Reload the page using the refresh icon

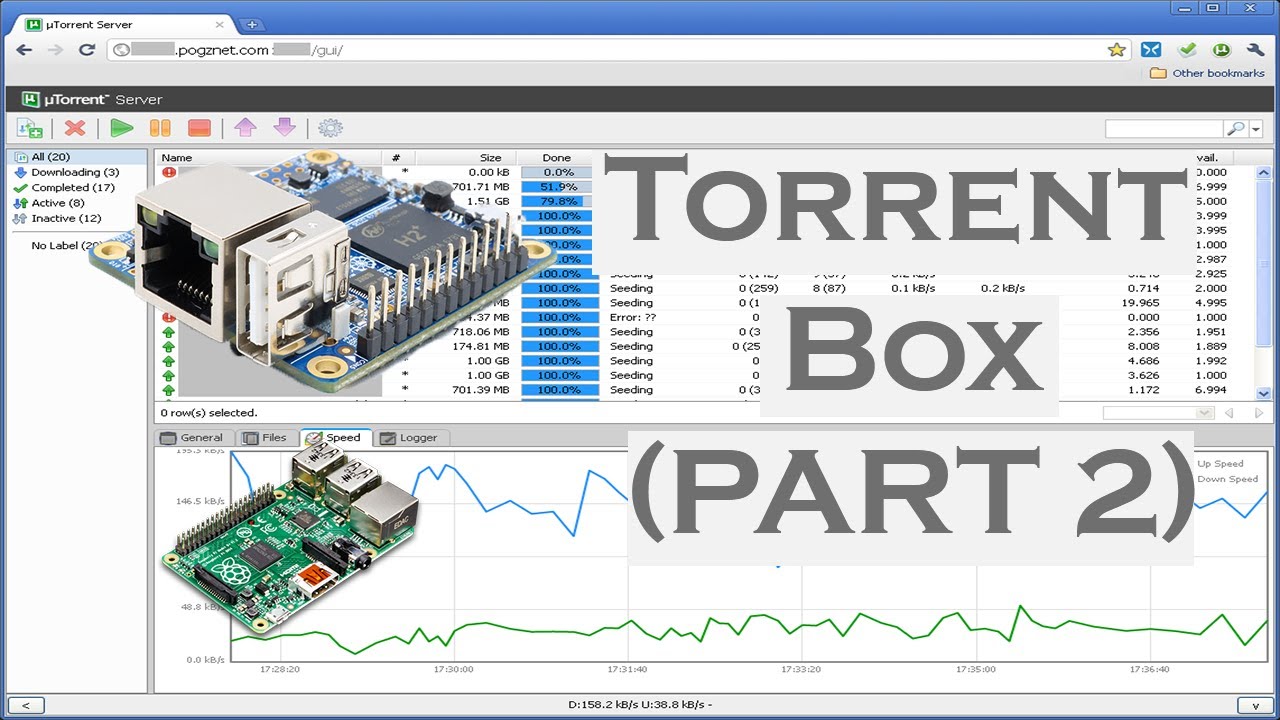87,49
